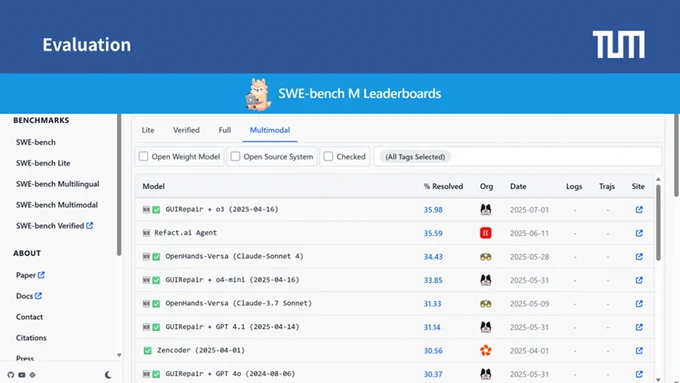Open site link for GUIRepair + GPT 4o row

[639, 373]
